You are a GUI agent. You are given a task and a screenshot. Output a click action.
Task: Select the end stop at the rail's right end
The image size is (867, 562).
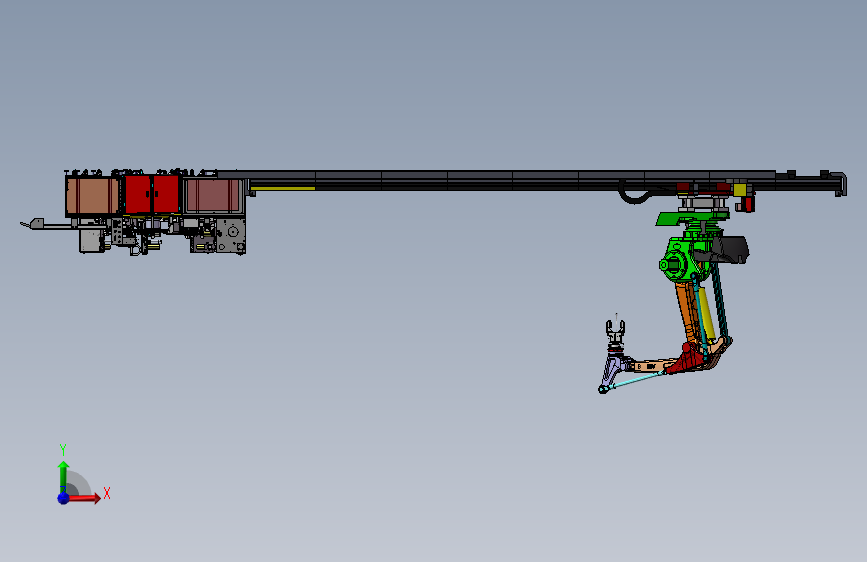840,184
